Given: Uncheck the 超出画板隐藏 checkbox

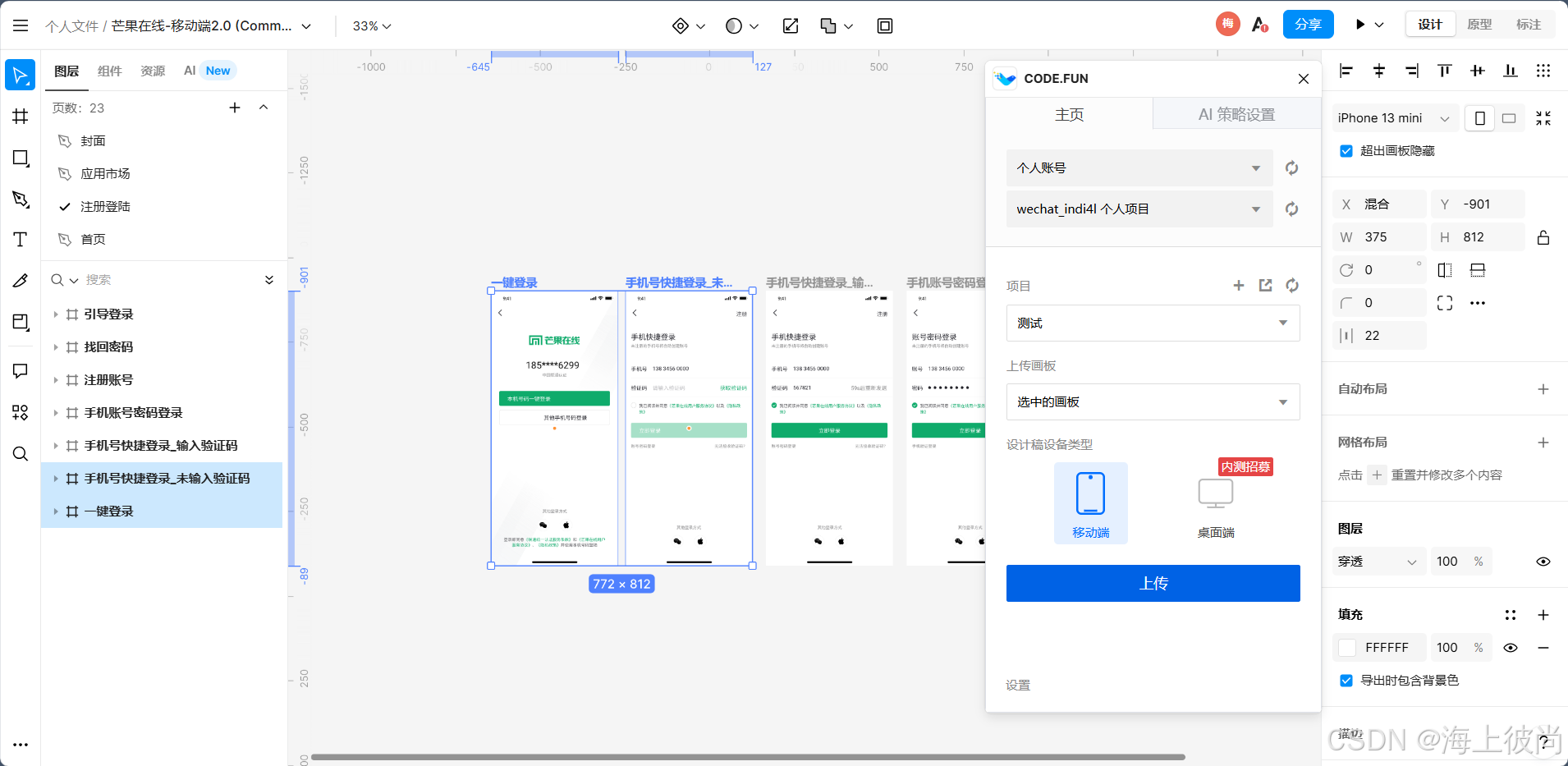Looking at the screenshot, I should [x=1346, y=150].
